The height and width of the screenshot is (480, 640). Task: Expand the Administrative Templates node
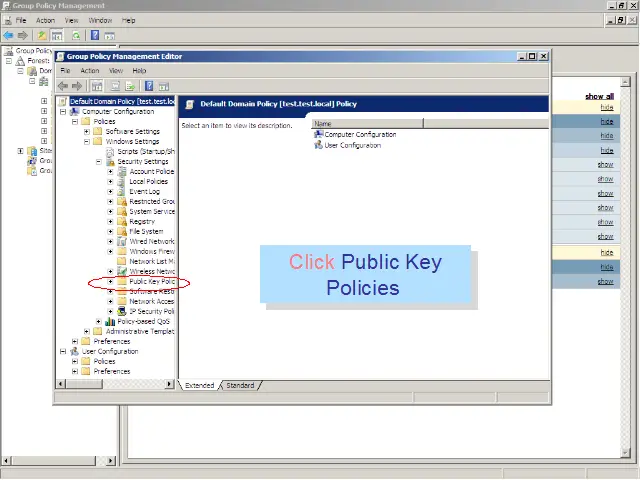click(86, 331)
